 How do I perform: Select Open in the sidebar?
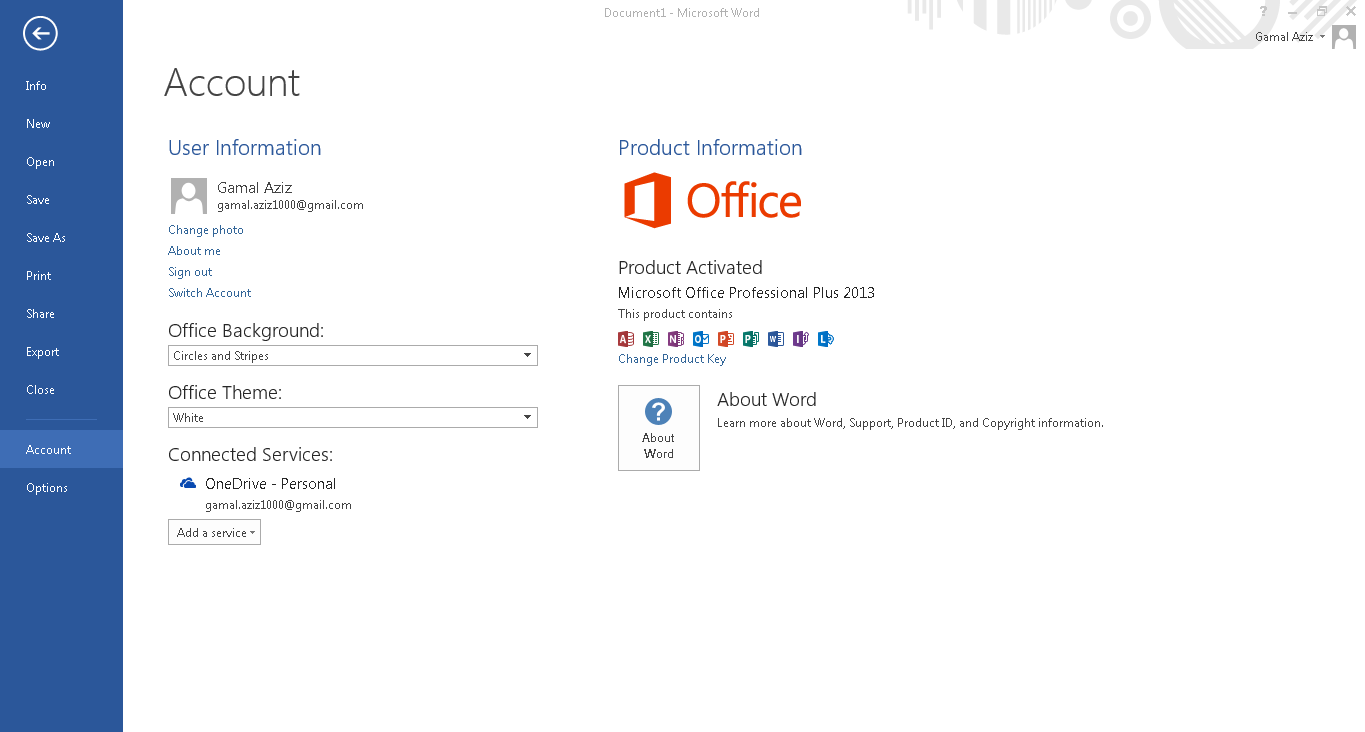61,162
